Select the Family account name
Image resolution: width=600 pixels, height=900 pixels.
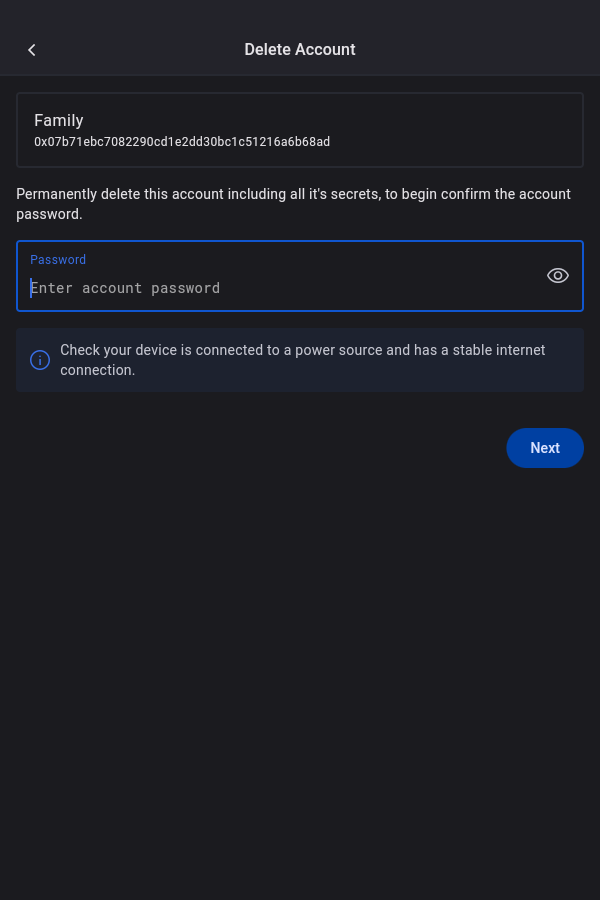(59, 120)
